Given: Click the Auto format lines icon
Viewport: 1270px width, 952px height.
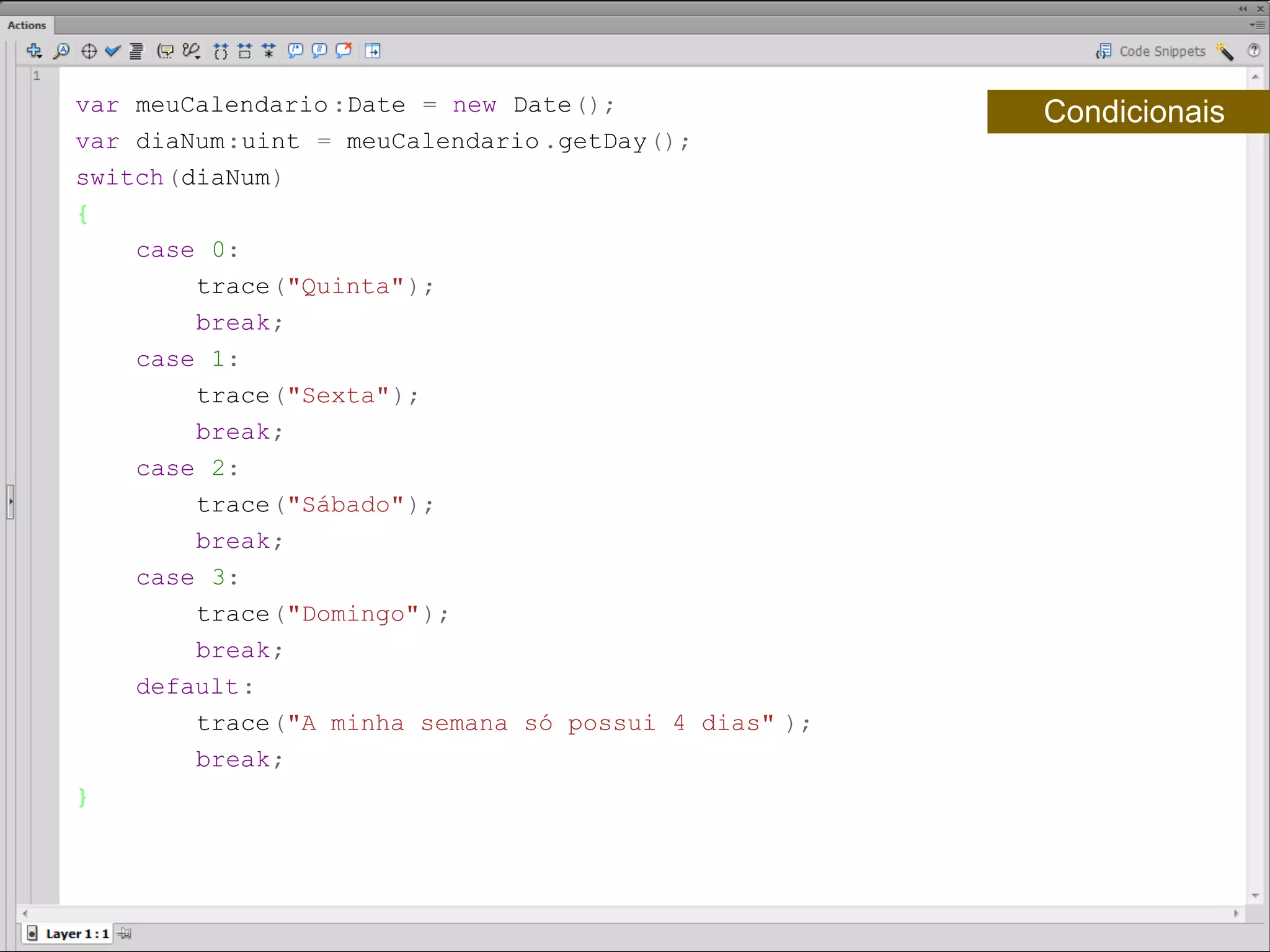Looking at the screenshot, I should click(136, 51).
